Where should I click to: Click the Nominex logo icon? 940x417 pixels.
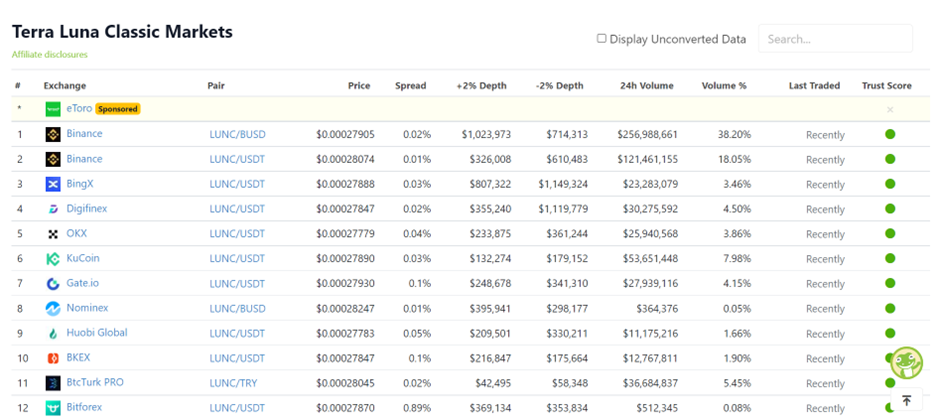[53, 309]
